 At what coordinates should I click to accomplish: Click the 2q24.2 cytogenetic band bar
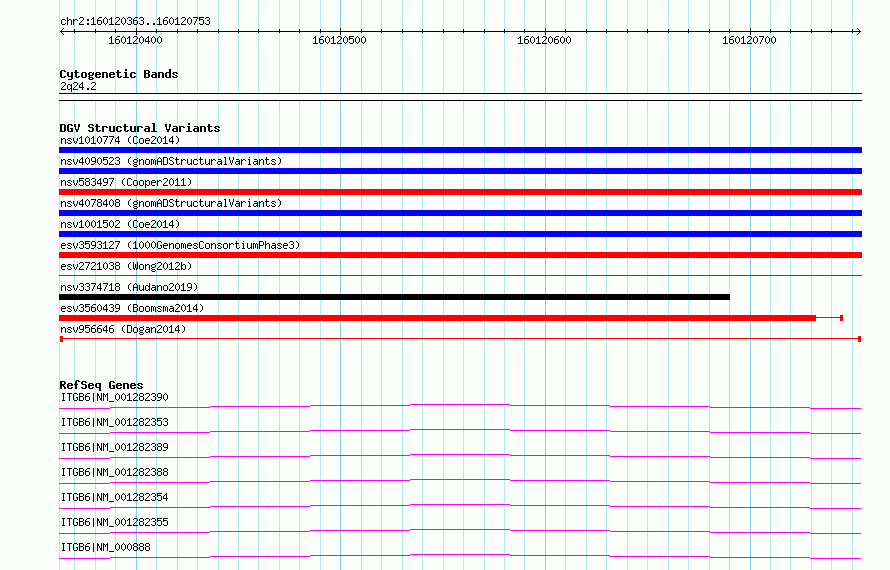point(460,97)
